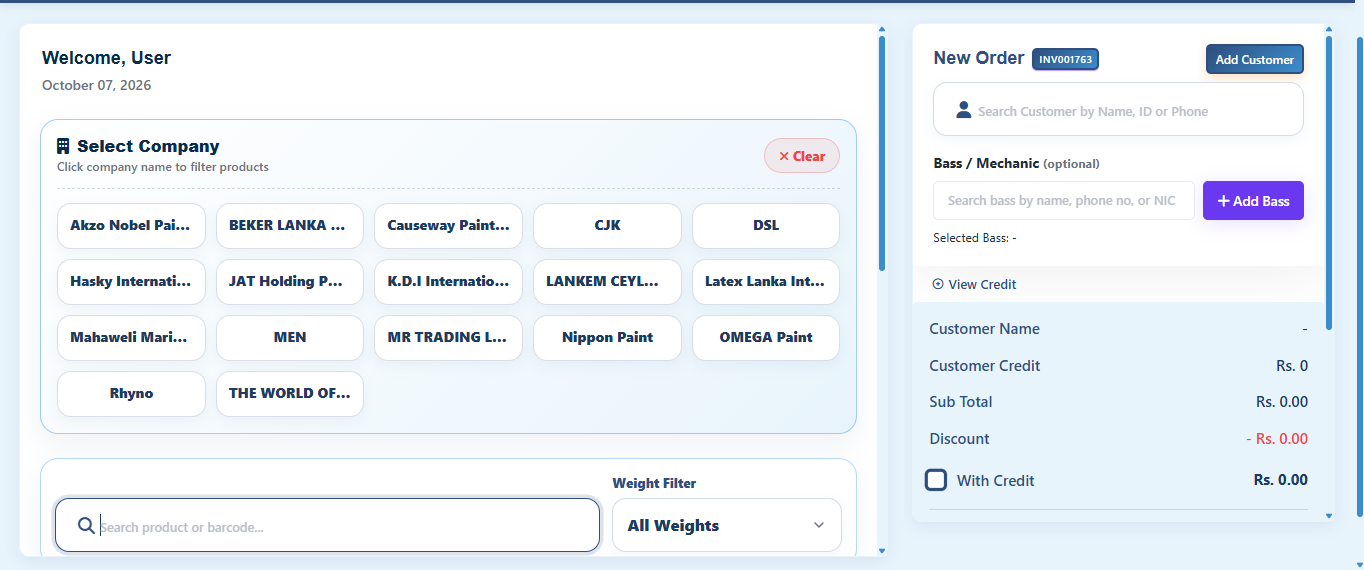Click the plus-circle icon next to View Credit
Image resolution: width=1364 pixels, height=570 pixels.
click(x=938, y=284)
